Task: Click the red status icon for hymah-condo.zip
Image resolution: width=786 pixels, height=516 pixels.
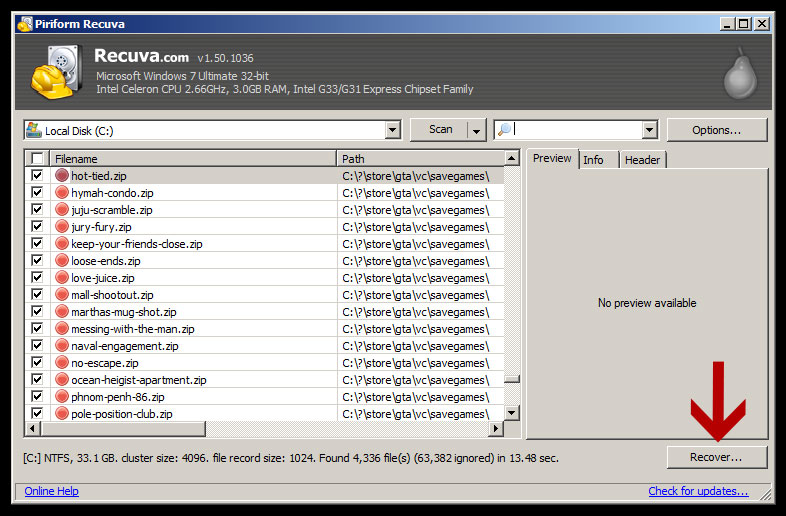Action: (62, 193)
